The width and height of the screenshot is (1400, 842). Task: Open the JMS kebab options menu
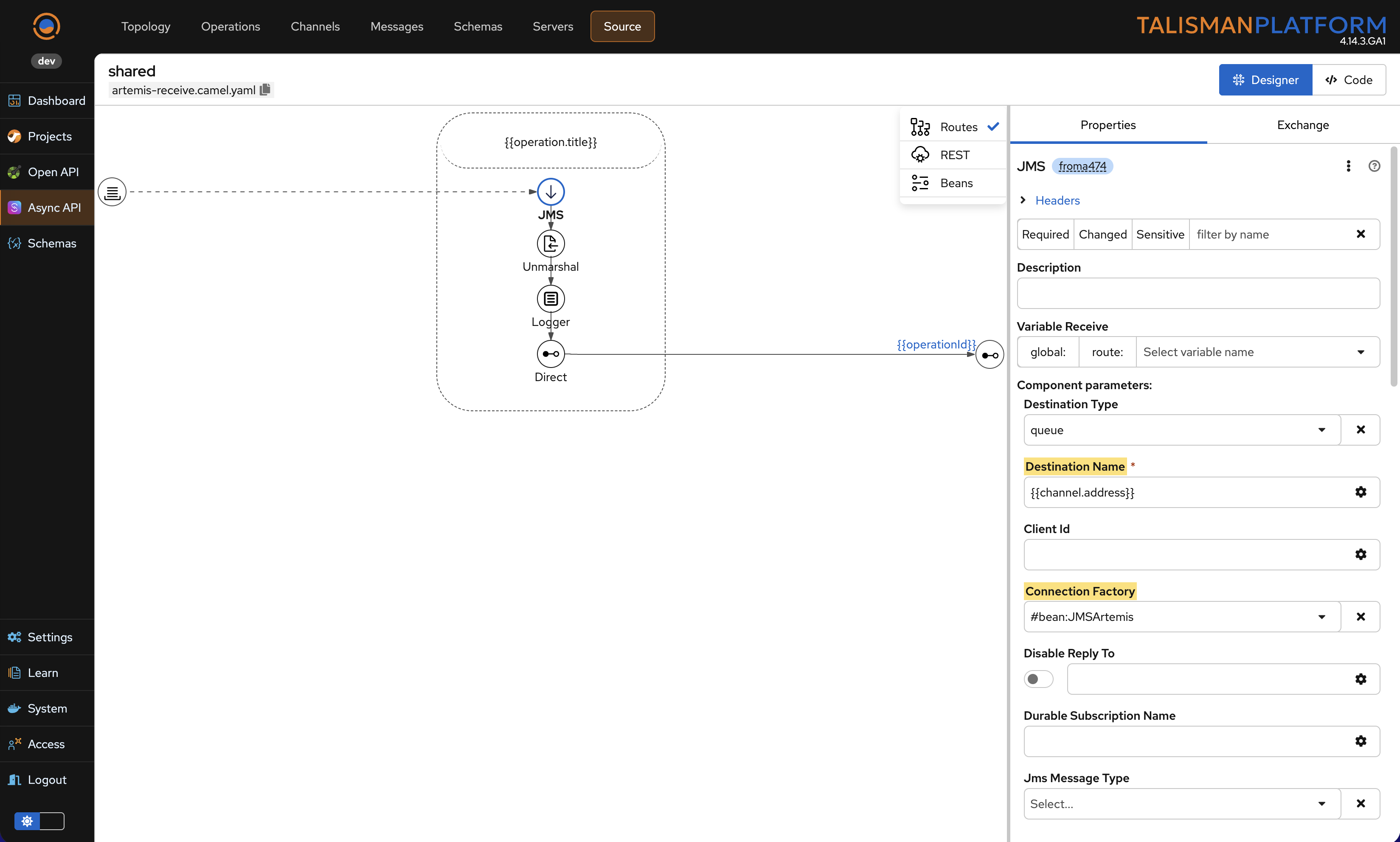1348,166
